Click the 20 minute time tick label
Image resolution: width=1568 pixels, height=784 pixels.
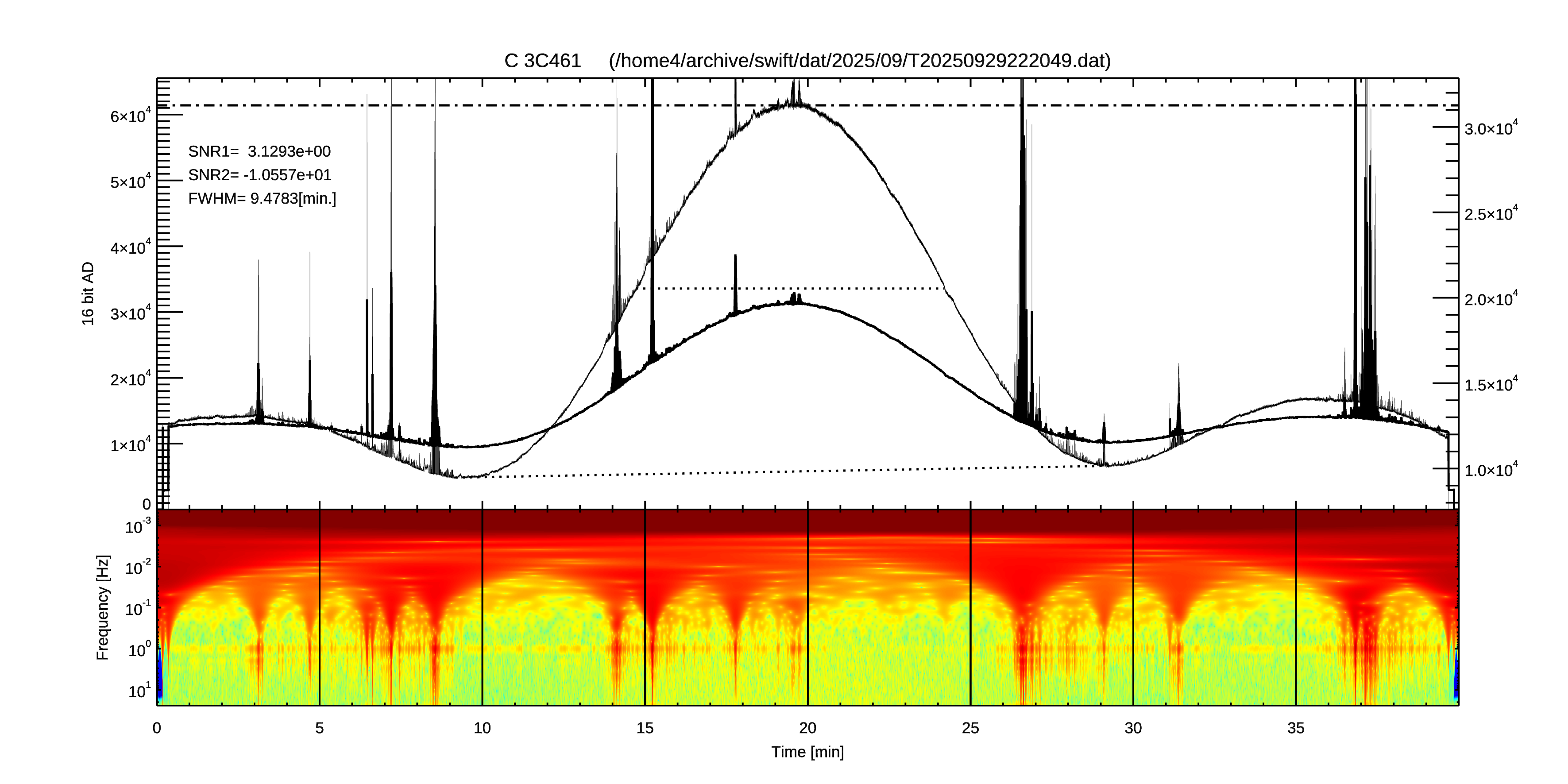pos(807,728)
